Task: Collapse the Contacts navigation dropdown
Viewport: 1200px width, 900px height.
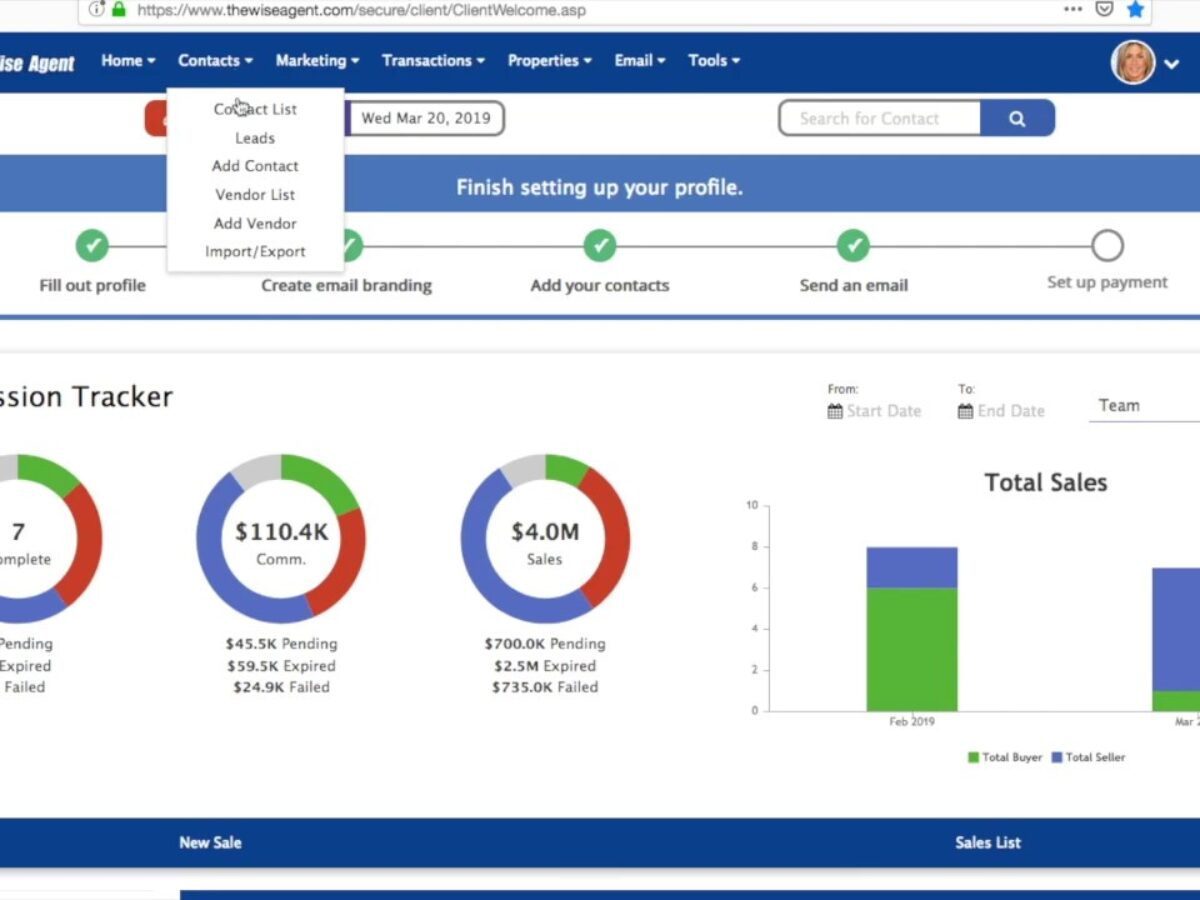Action: click(x=215, y=60)
